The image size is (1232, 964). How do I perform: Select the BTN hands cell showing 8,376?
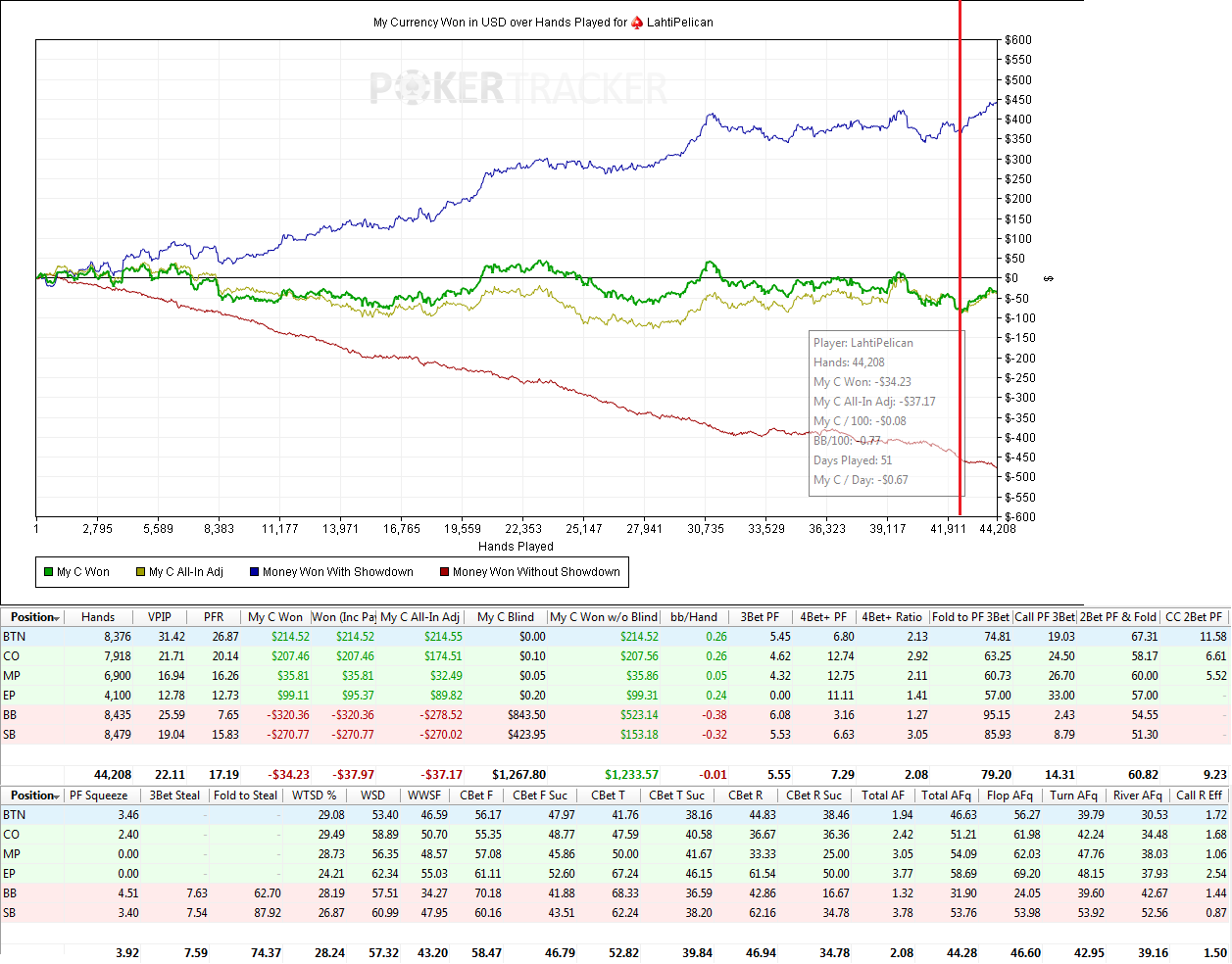[117, 637]
